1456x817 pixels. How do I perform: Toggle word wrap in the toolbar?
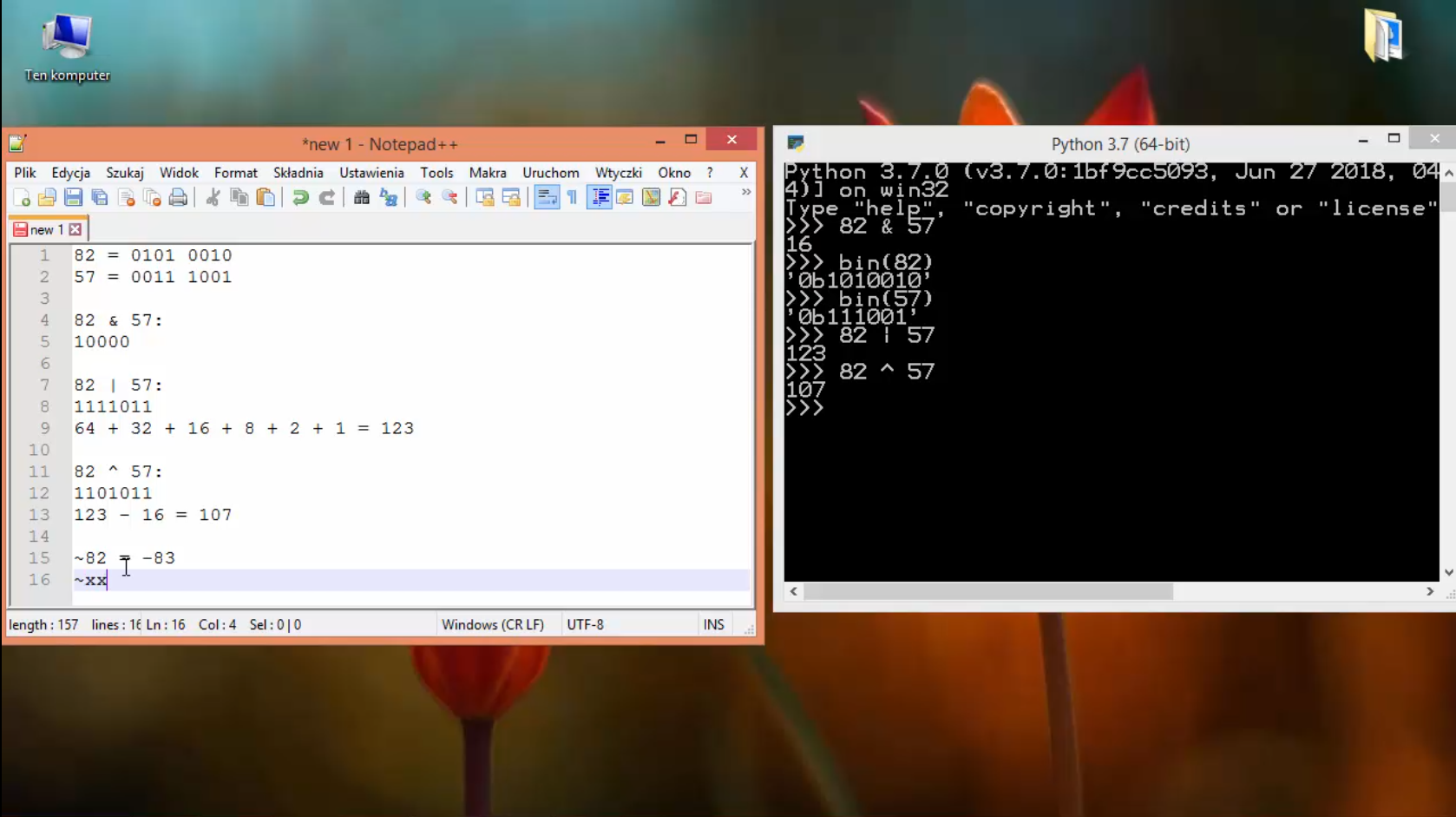547,198
